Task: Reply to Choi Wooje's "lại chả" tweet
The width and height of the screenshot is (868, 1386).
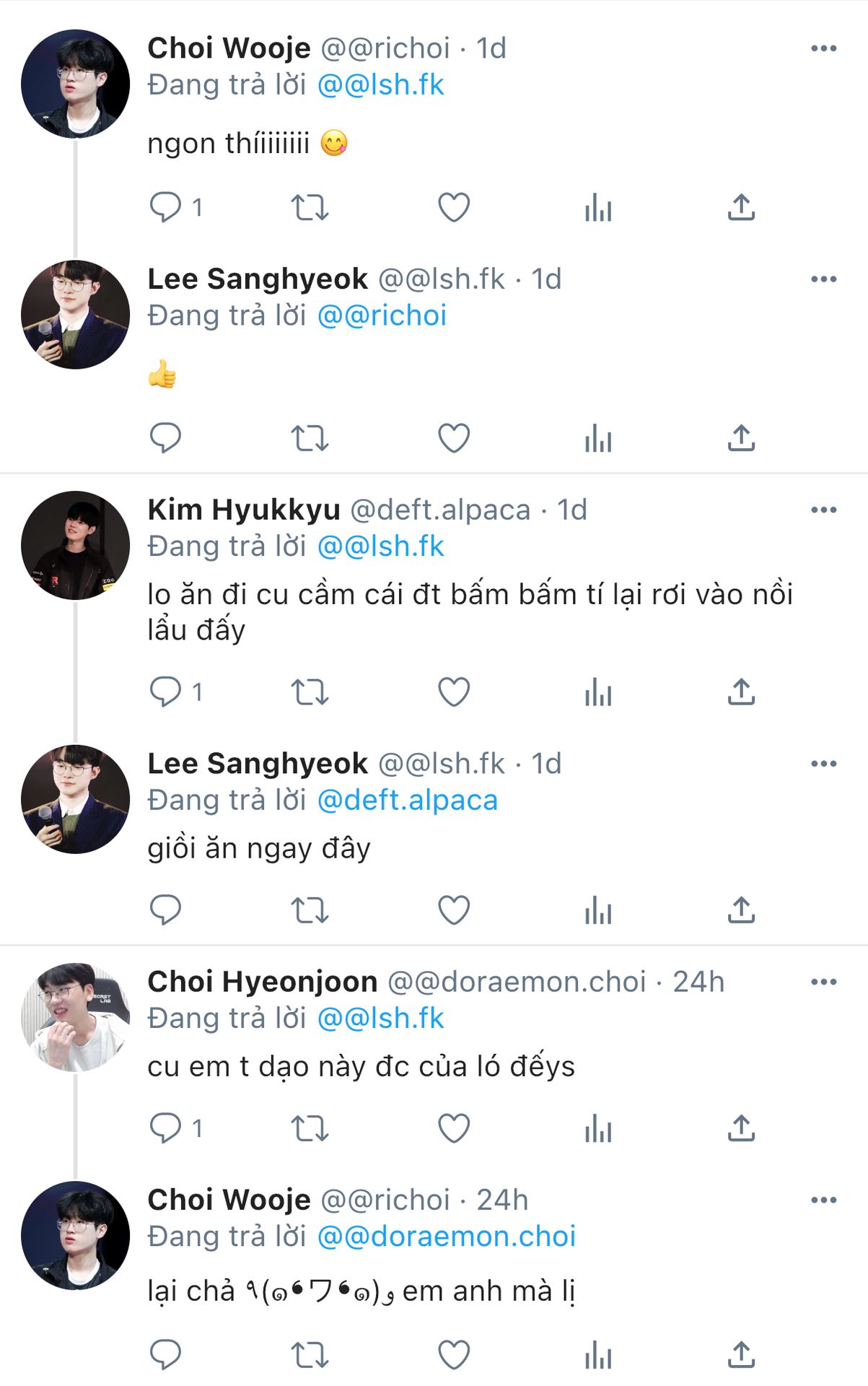Action: pyautogui.click(x=165, y=1355)
